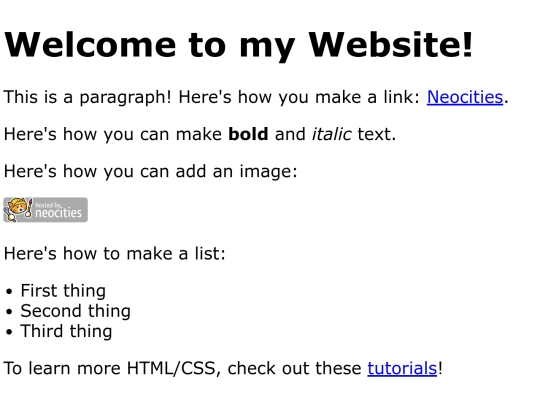540x405 pixels.
Task: Click the words This is a paragraph
Action: click(87, 97)
